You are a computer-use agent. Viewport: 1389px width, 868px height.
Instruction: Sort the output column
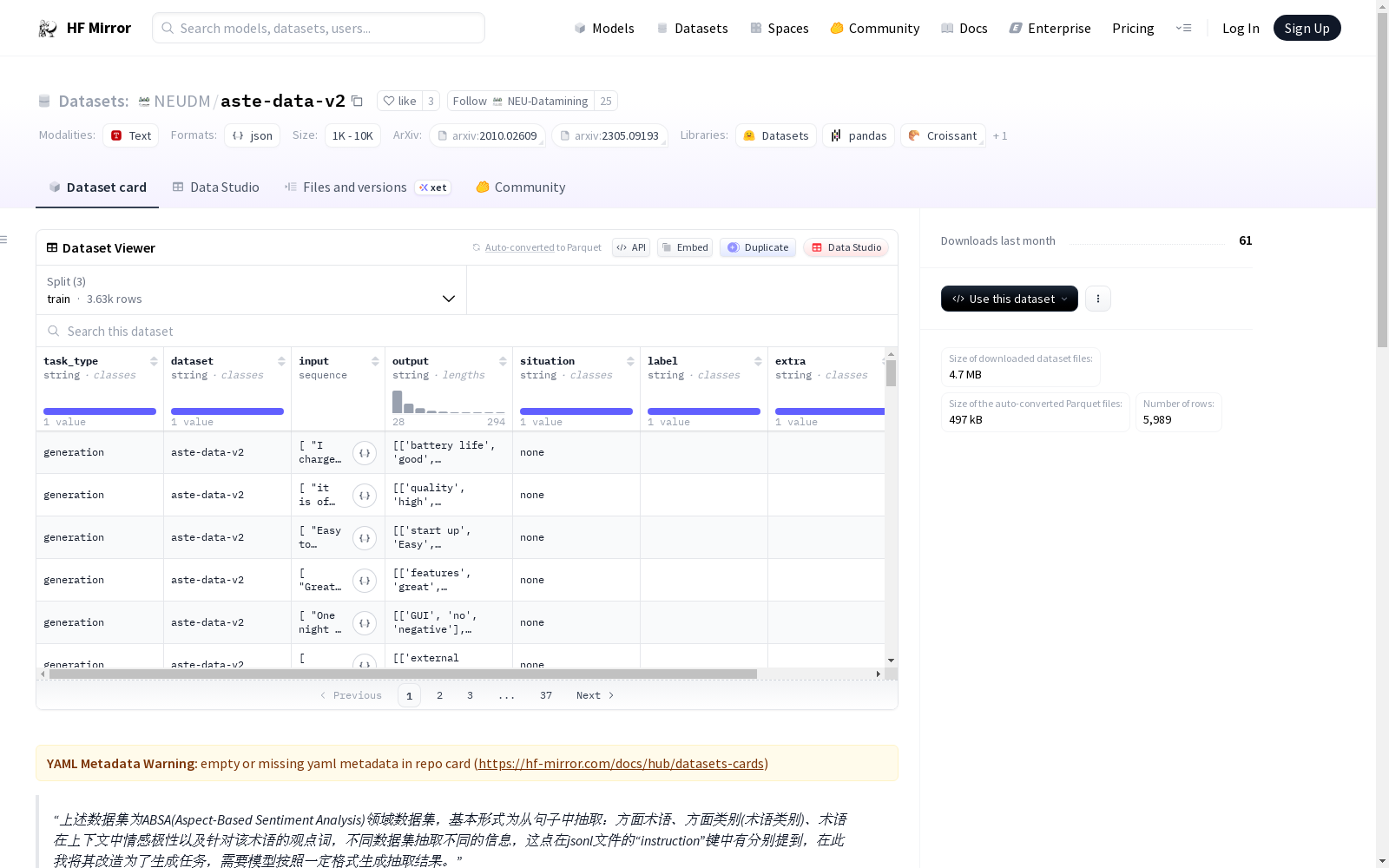[503, 361]
